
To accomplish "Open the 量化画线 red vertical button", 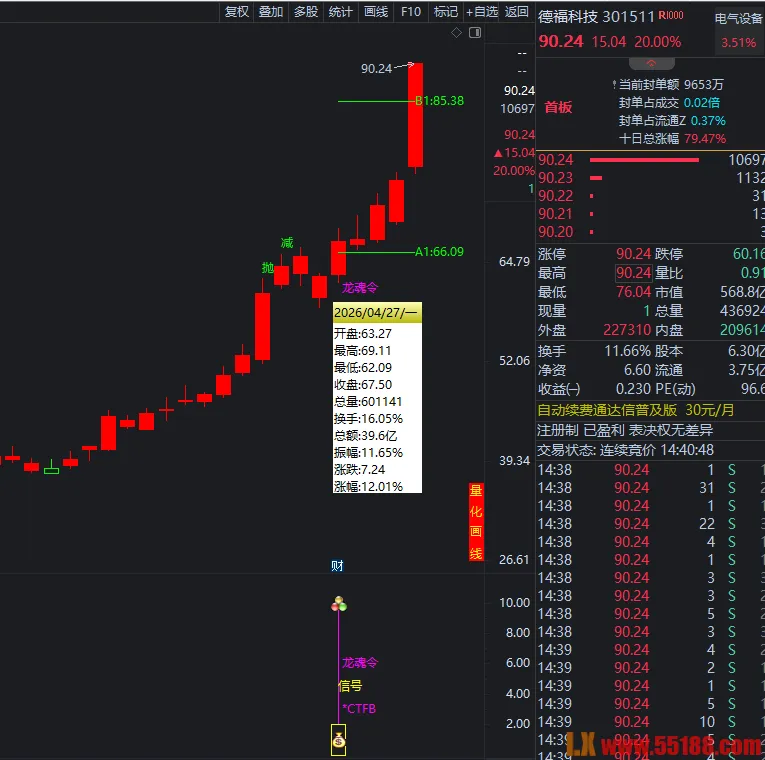I will click(x=476, y=522).
